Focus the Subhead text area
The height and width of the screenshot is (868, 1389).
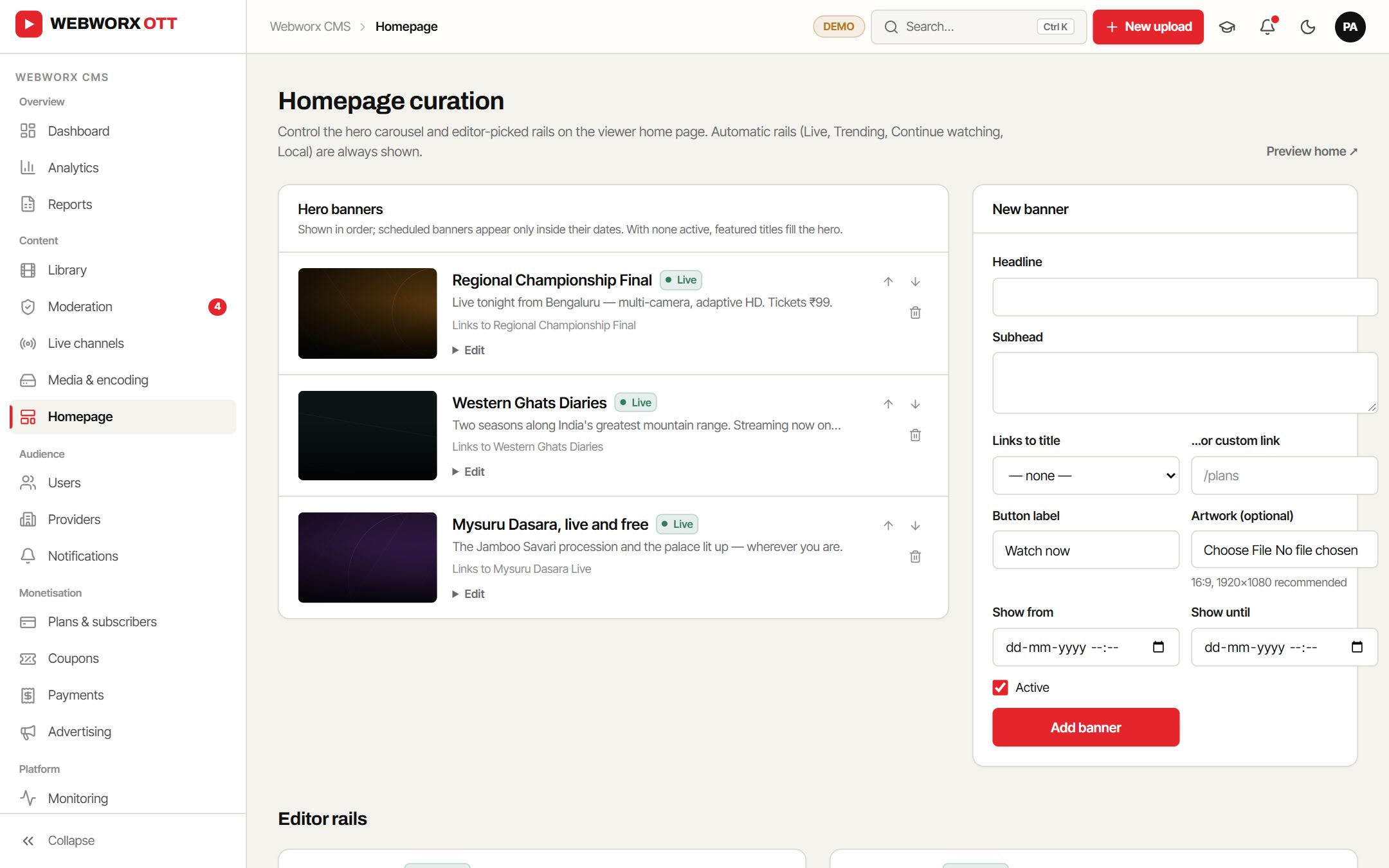point(1185,383)
